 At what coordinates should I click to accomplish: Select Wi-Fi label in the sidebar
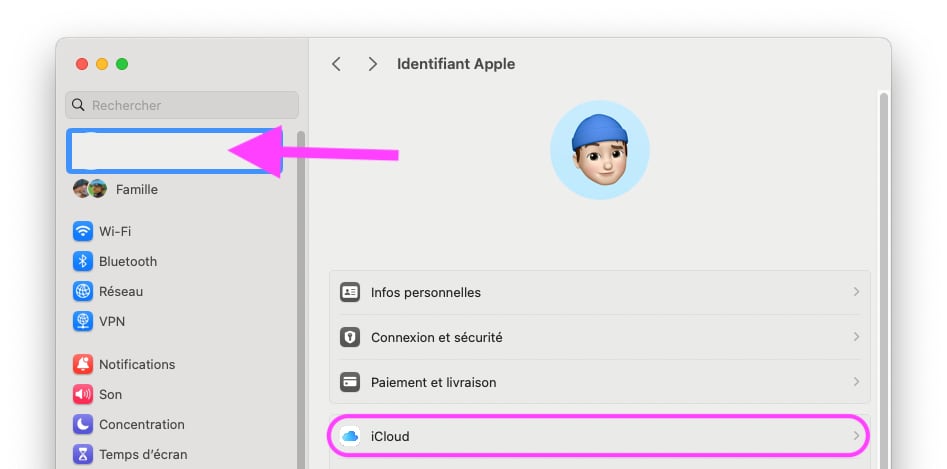[115, 231]
